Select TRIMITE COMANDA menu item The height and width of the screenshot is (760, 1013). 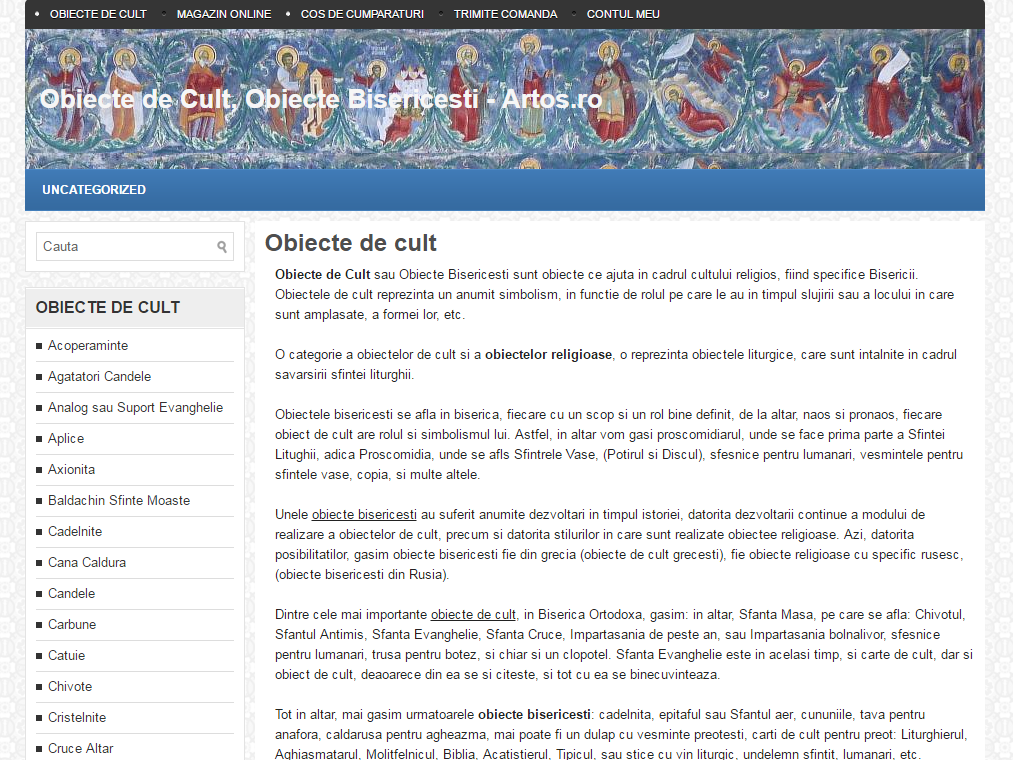[x=505, y=14]
